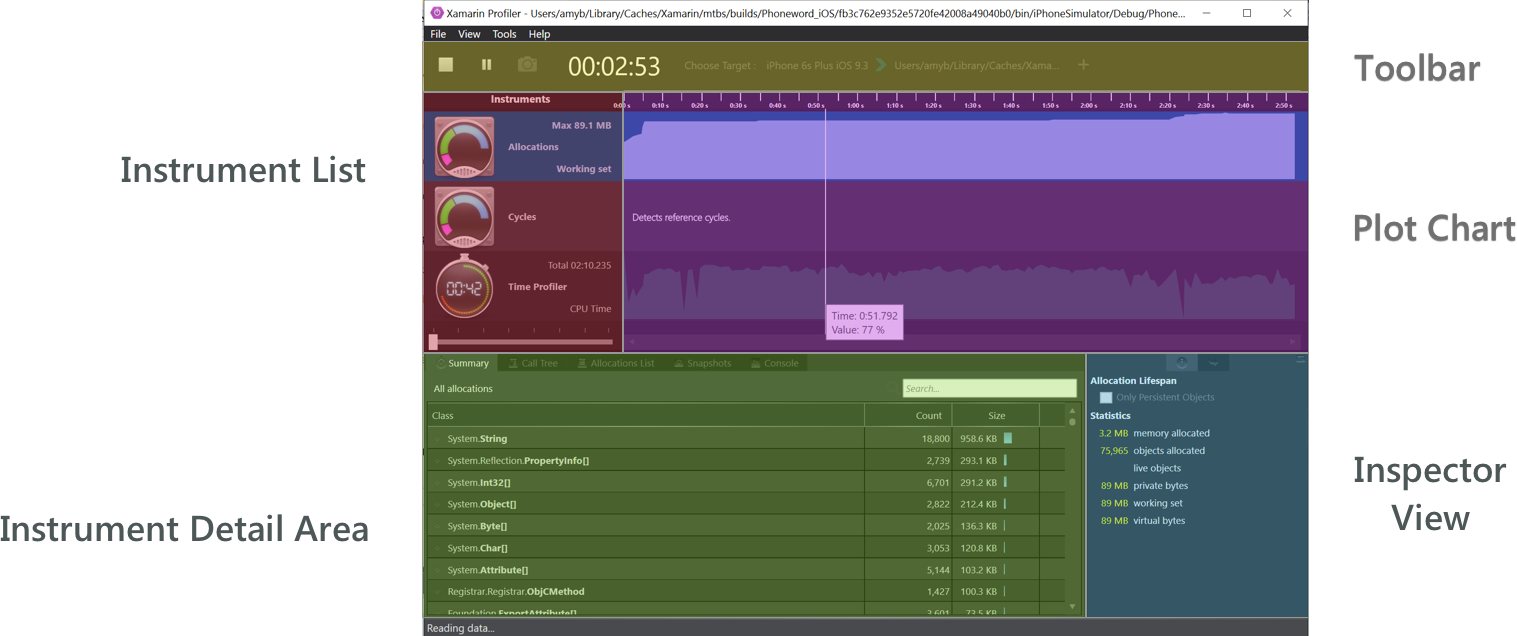
Task: Click the 0:30 s timeline ruler mark
Action: click(738, 104)
